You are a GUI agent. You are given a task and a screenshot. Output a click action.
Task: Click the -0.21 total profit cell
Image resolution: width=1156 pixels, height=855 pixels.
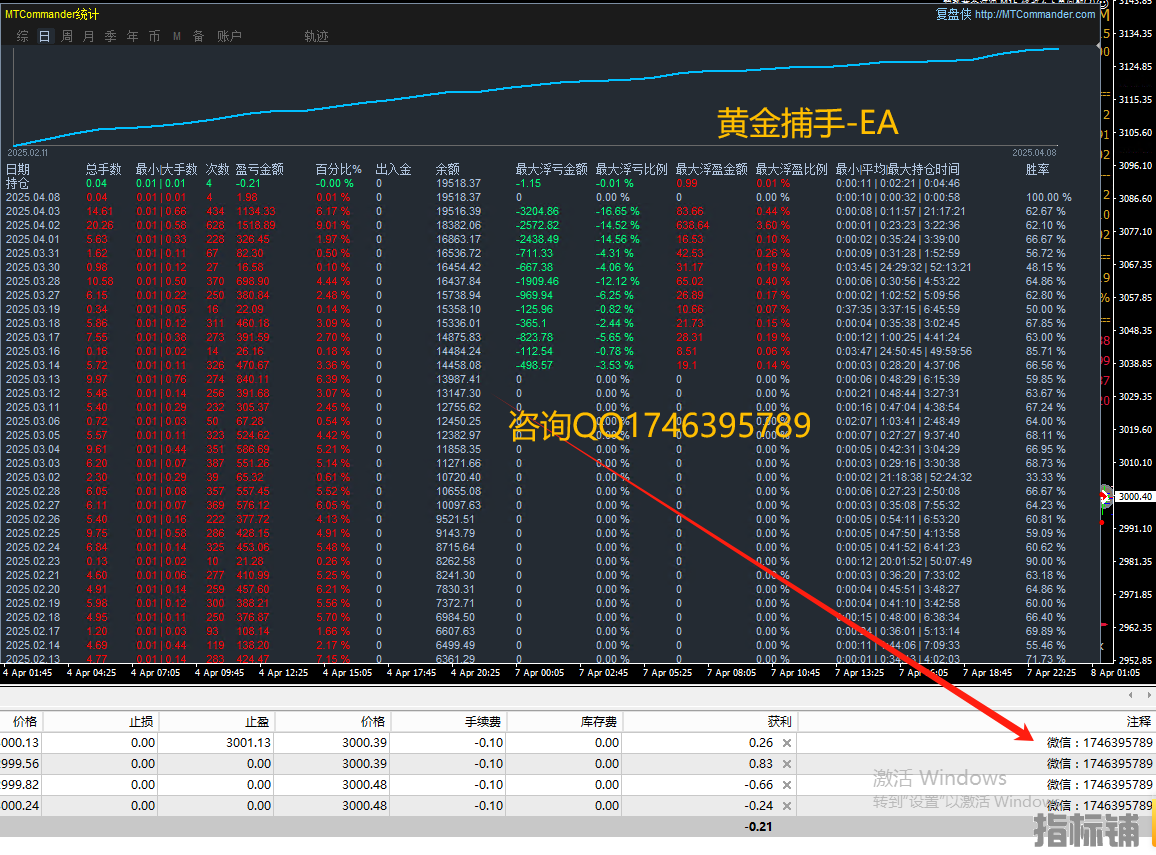point(759,827)
